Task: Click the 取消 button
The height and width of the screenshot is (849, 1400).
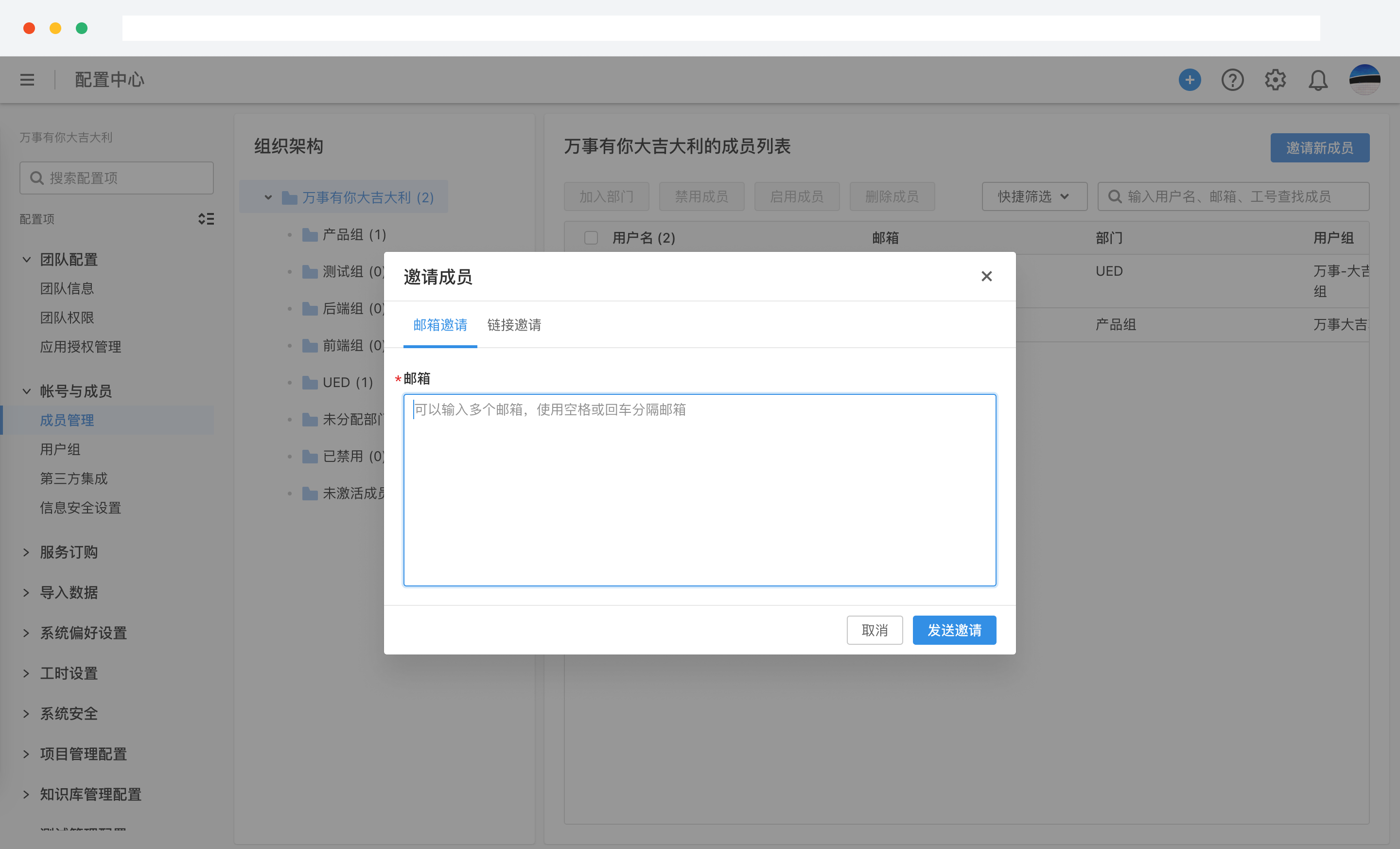Action: [874, 630]
